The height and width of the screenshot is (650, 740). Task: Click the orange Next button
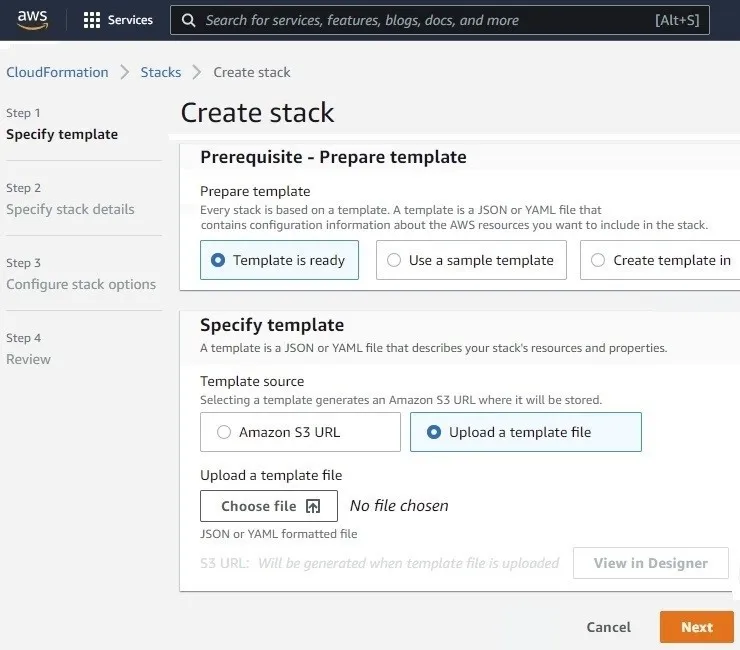(697, 627)
